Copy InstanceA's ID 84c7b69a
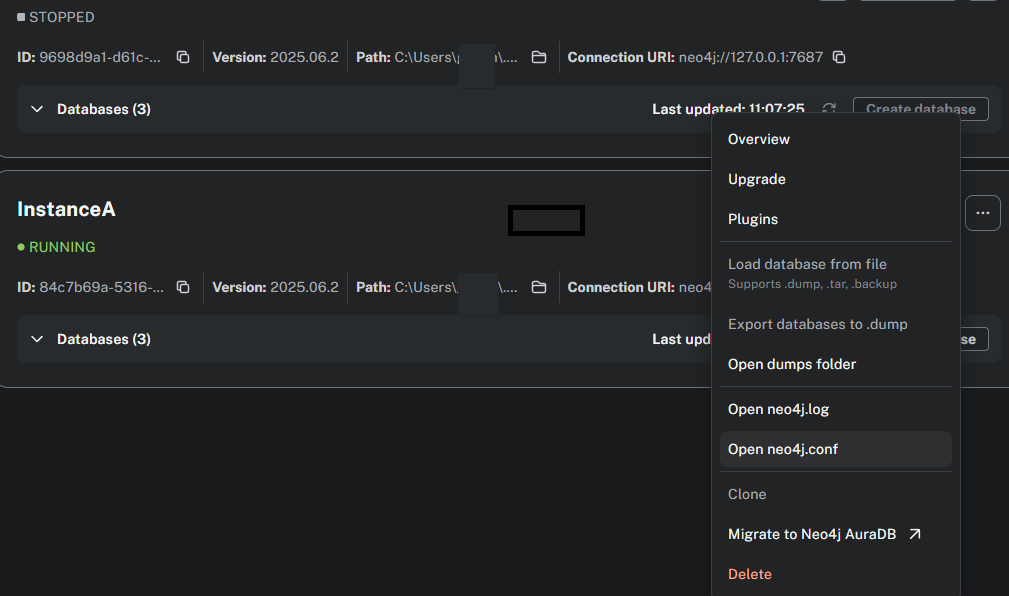This screenshot has height=596, width=1009. [x=183, y=287]
